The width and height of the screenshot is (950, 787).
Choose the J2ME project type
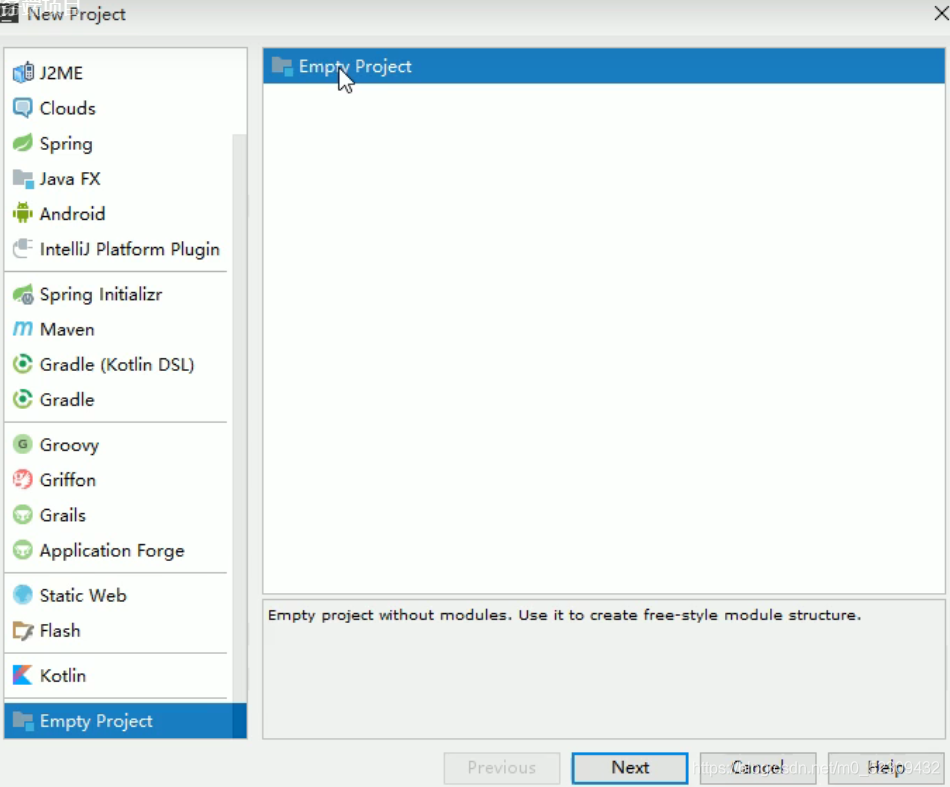(x=118, y=73)
